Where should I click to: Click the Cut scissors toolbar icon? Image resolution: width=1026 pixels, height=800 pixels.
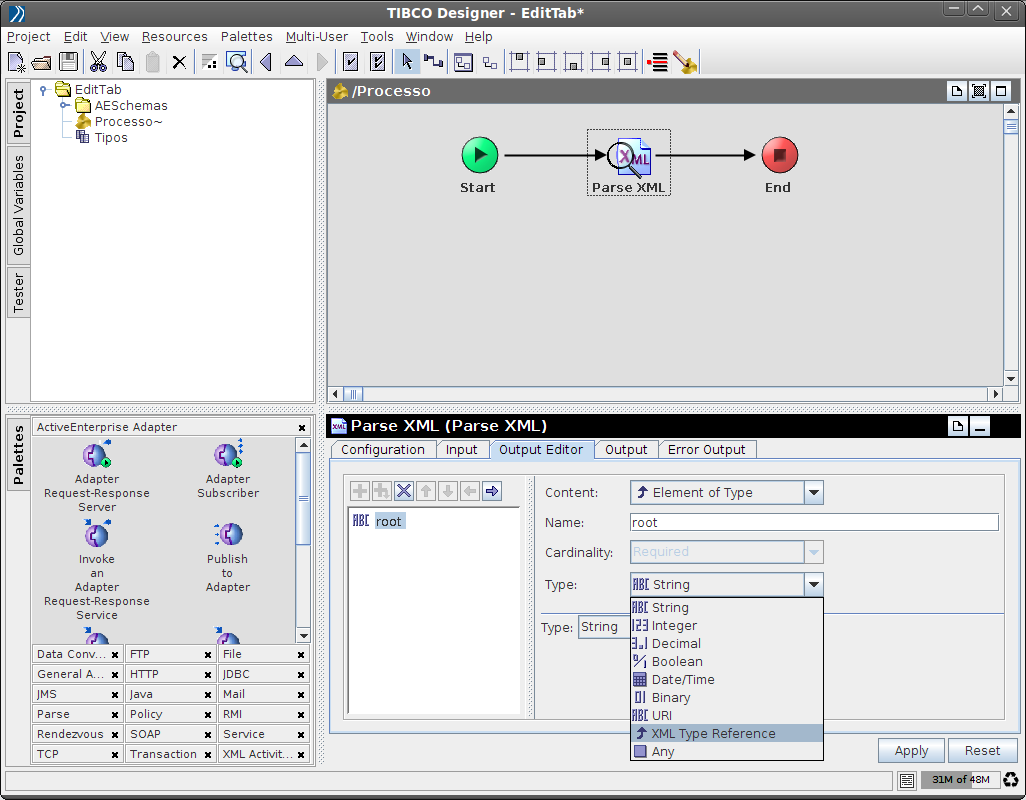[x=98, y=62]
